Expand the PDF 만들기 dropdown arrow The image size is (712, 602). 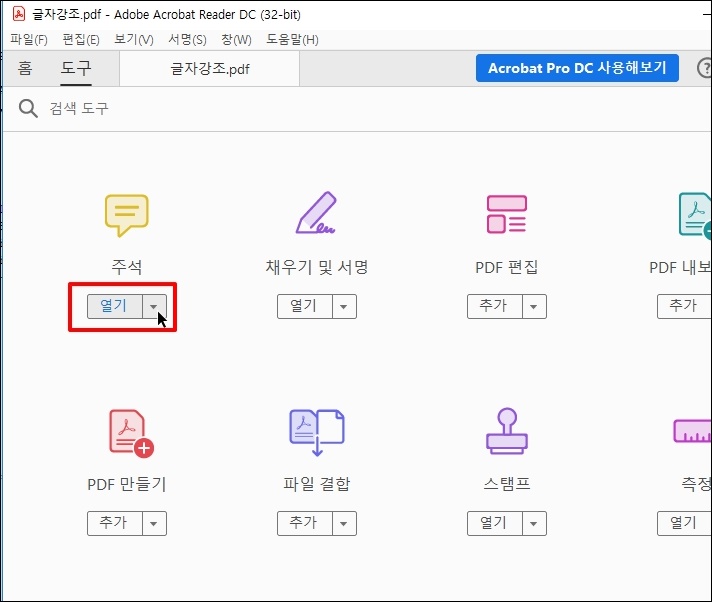(x=154, y=523)
